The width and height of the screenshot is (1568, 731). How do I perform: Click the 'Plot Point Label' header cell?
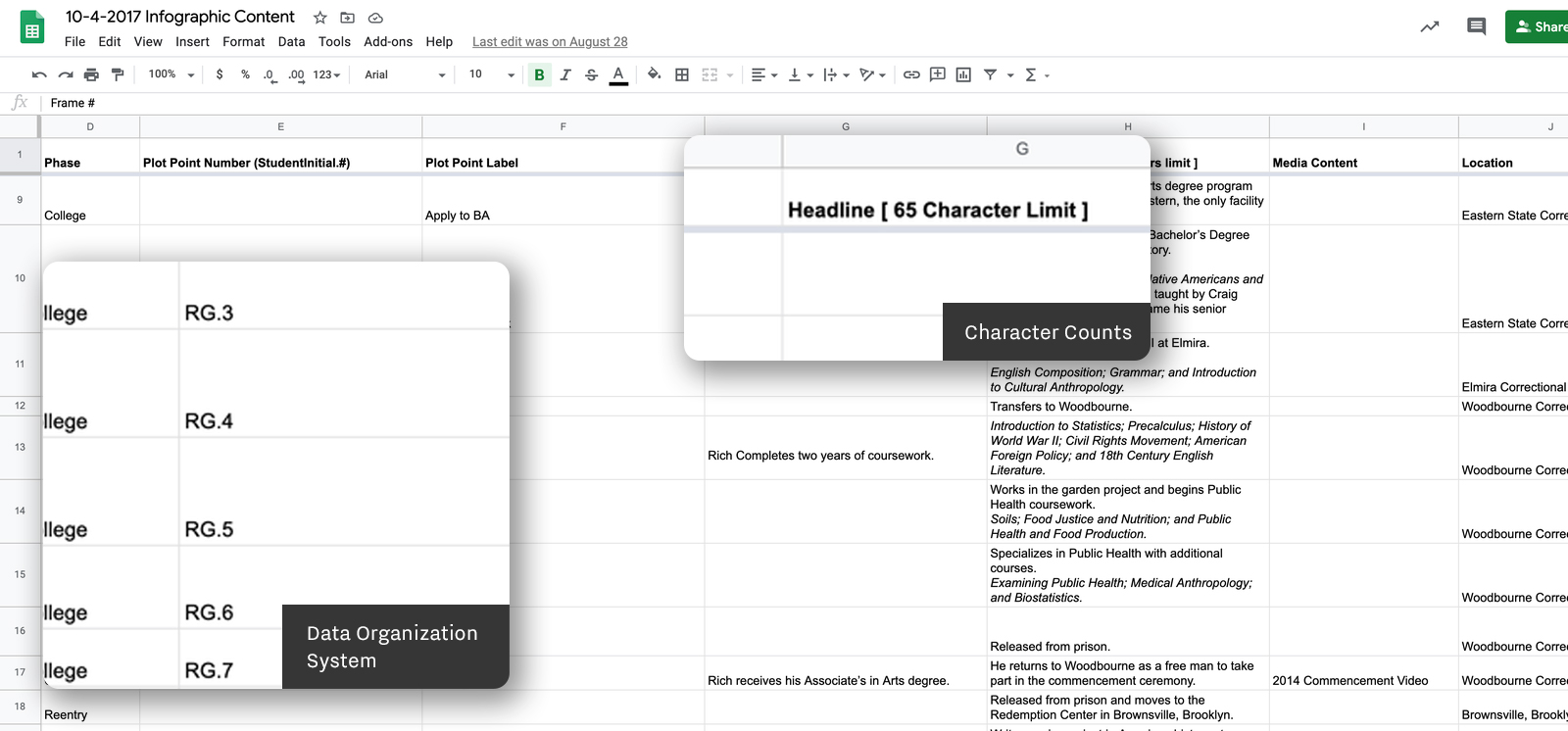click(x=563, y=156)
